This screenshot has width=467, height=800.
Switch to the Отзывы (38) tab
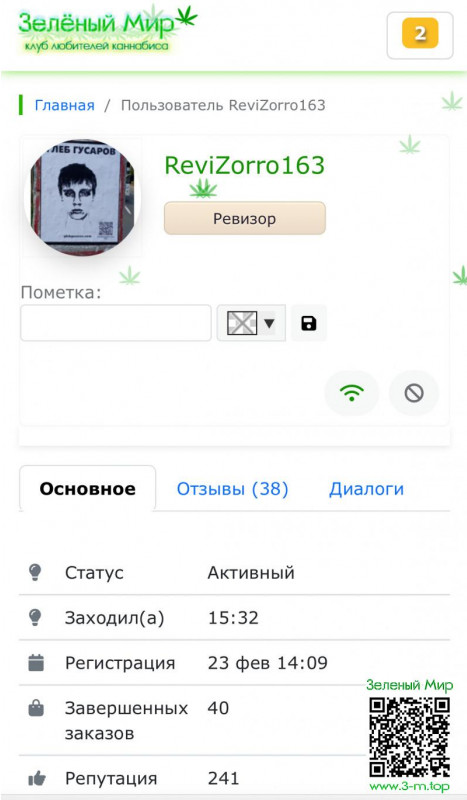pos(232,489)
